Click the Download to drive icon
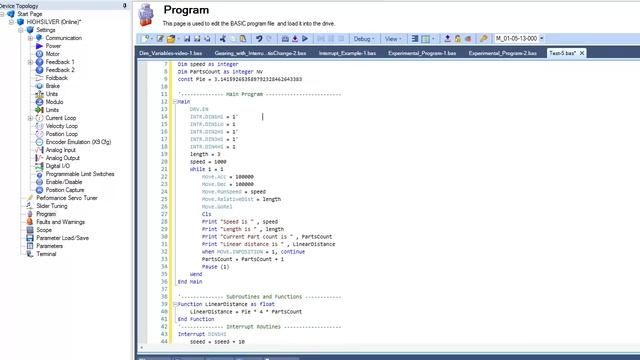The image size is (640, 360). click(x=295, y=39)
